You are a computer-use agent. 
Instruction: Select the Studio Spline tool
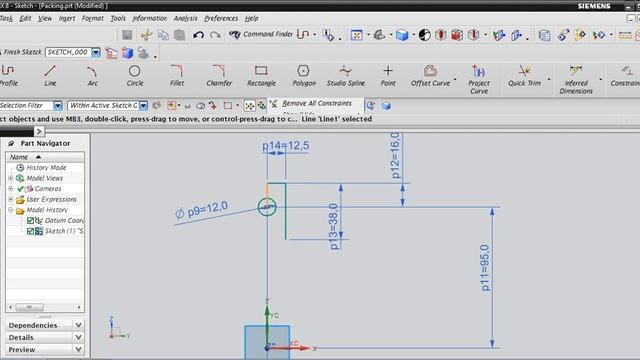[x=346, y=76]
